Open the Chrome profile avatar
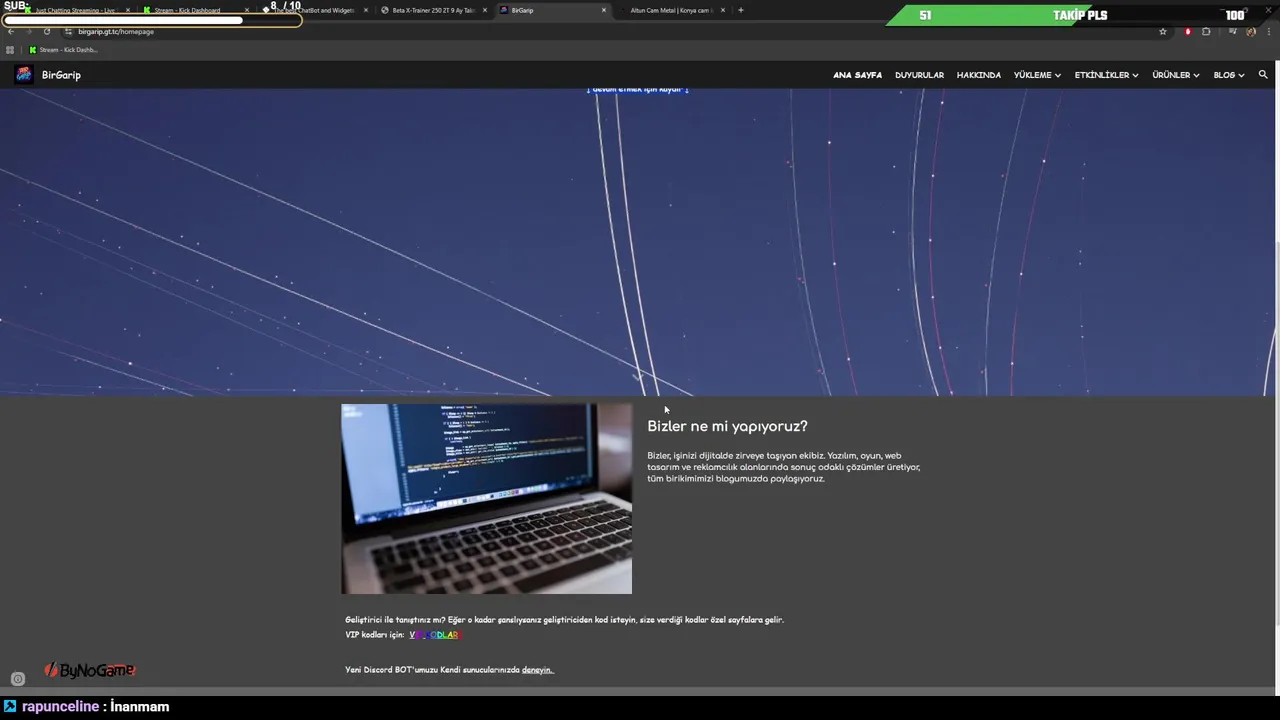This screenshot has height=720, width=1280. pos(1251,31)
